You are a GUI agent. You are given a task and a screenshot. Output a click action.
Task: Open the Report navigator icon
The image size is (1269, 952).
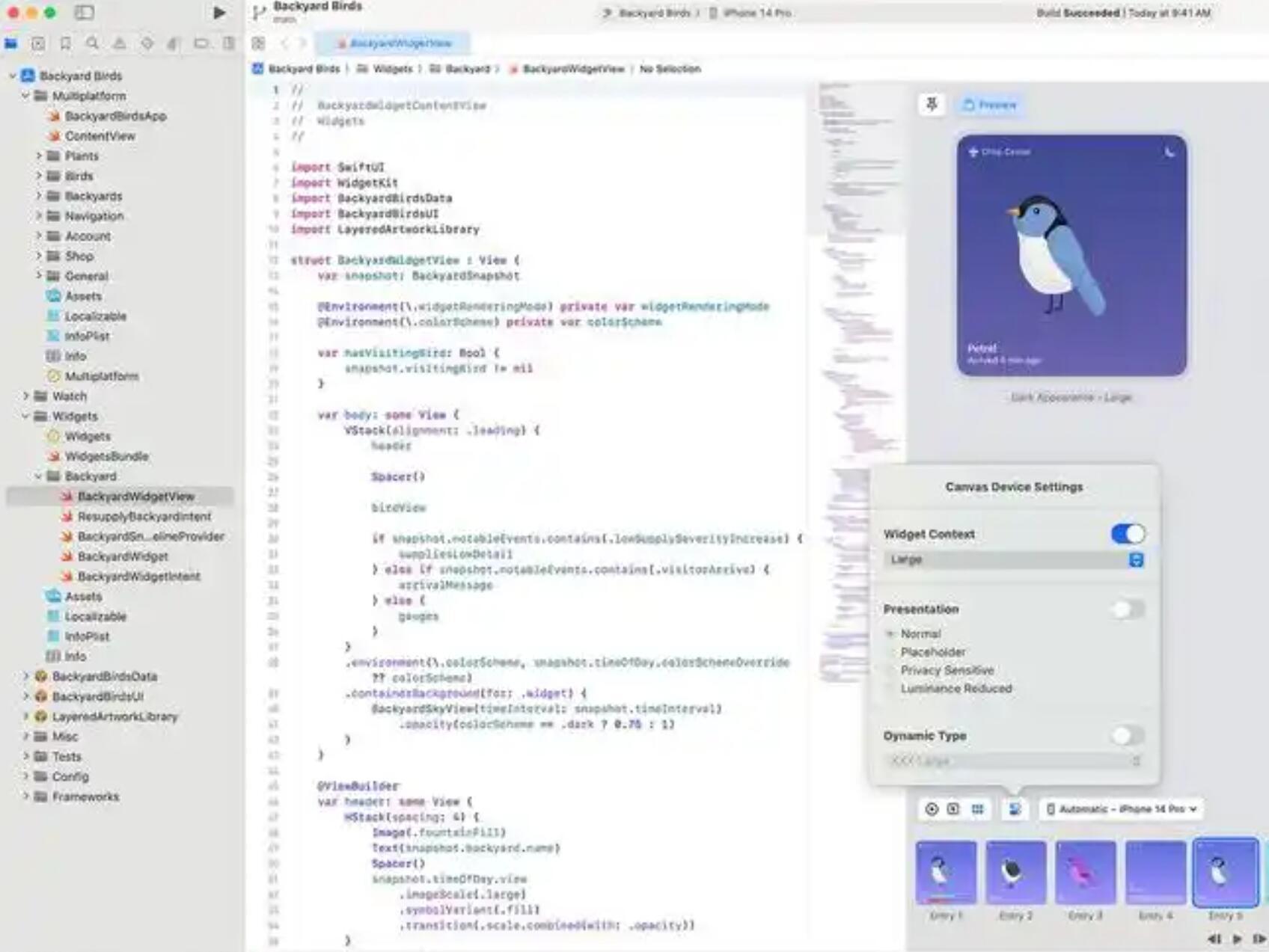(229, 43)
